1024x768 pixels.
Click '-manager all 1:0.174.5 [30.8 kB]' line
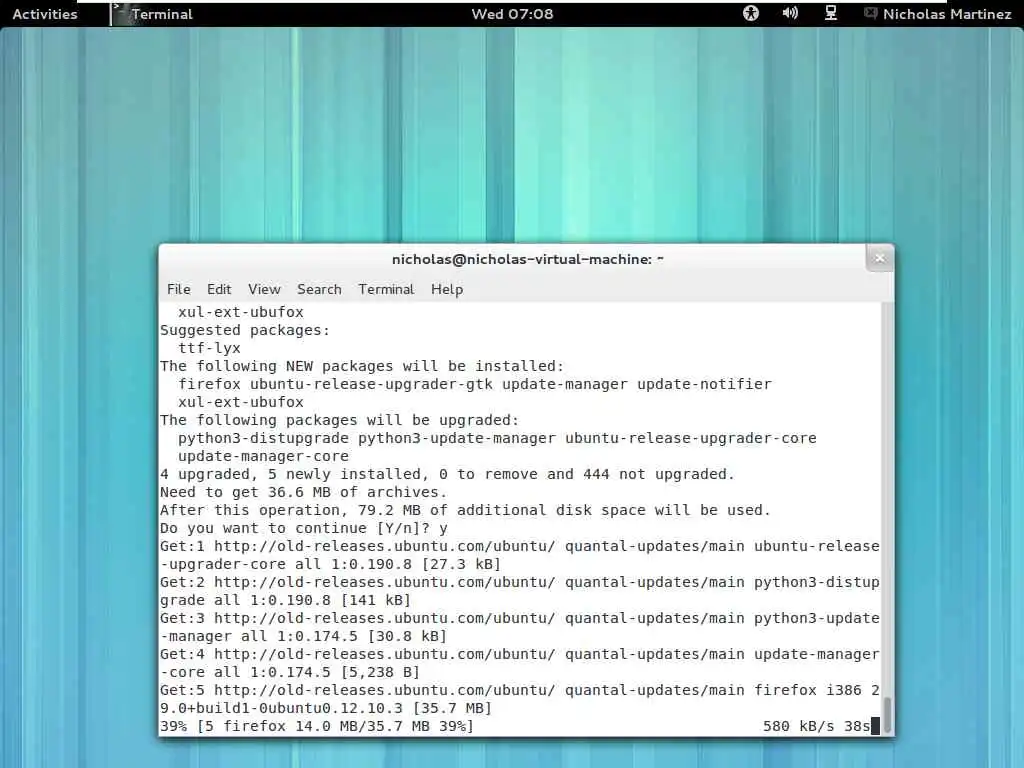[304, 636]
